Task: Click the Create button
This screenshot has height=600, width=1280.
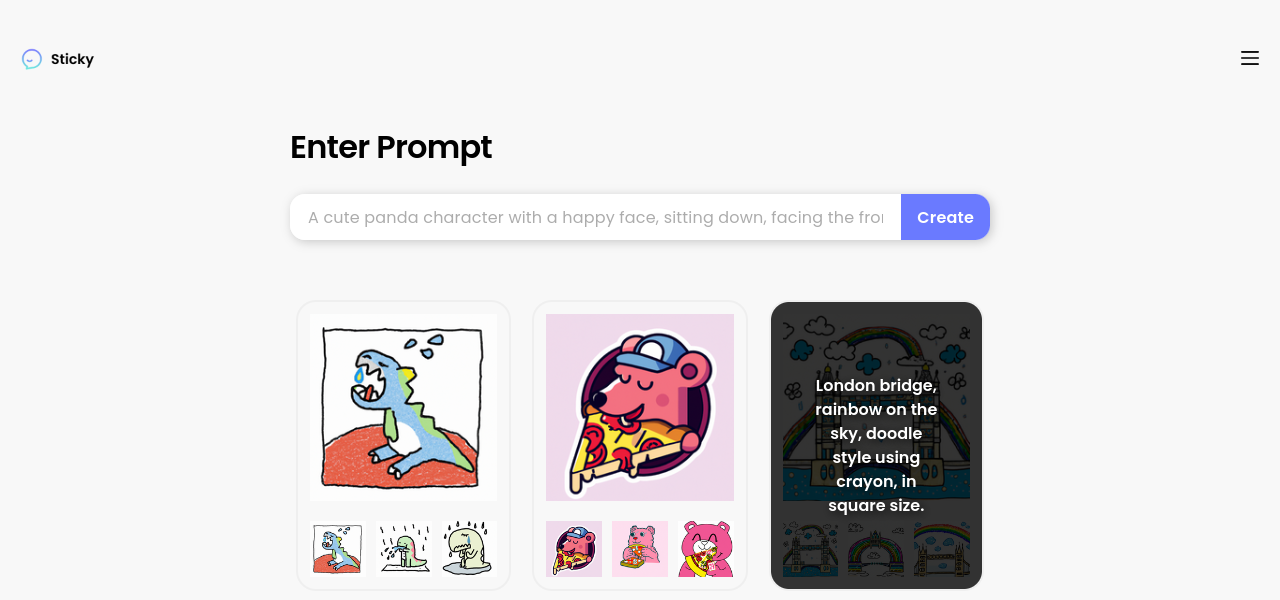Action: tap(945, 217)
